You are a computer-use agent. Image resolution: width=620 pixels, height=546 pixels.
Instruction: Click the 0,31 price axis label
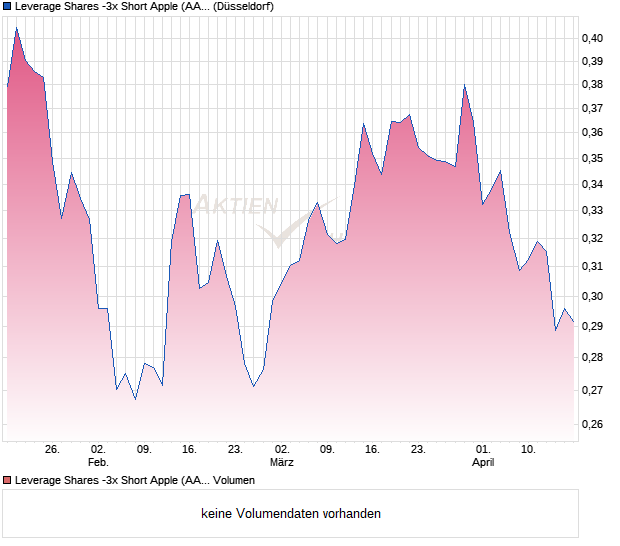pyautogui.click(x=592, y=266)
